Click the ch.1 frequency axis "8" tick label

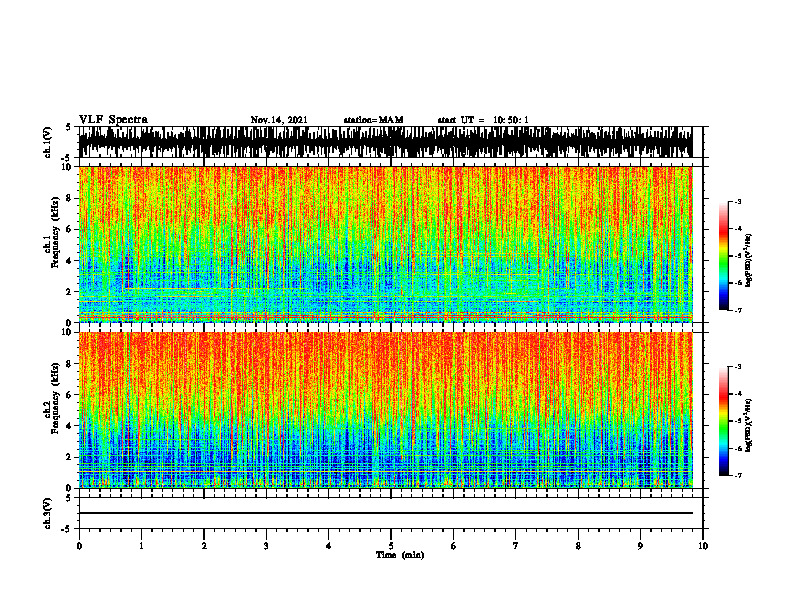(69, 198)
